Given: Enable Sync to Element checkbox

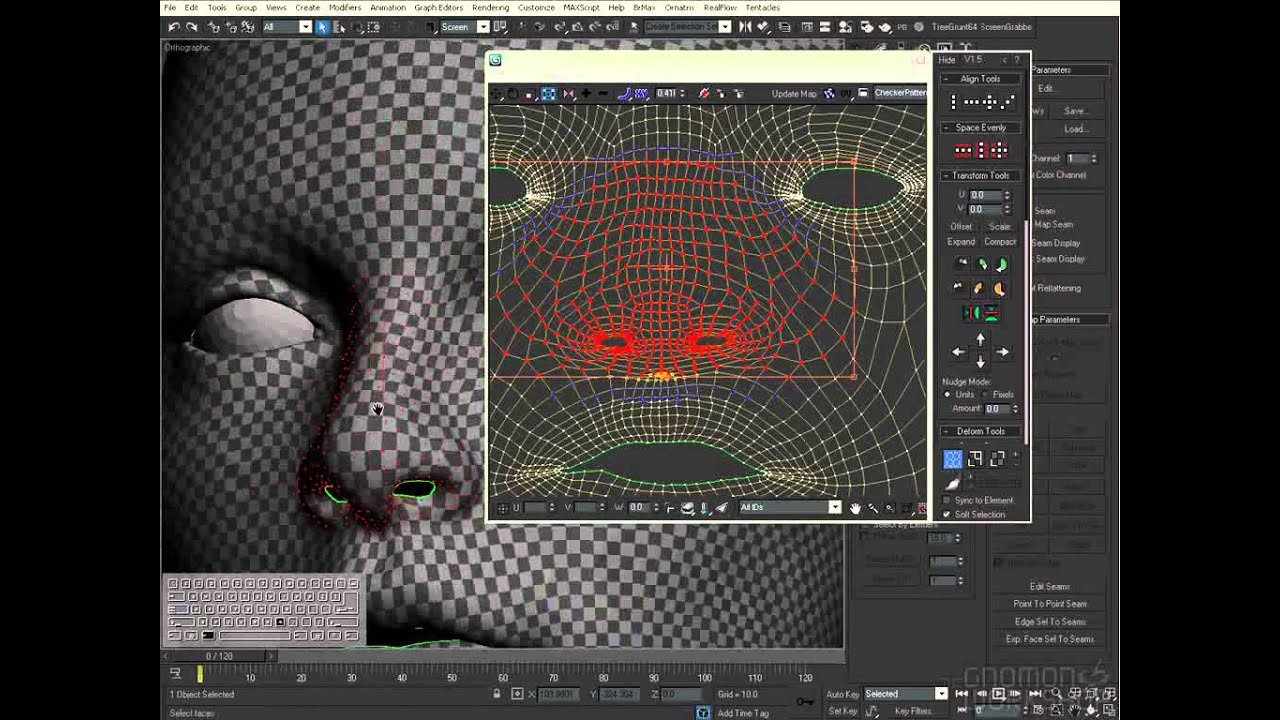Looking at the screenshot, I should click(947, 500).
